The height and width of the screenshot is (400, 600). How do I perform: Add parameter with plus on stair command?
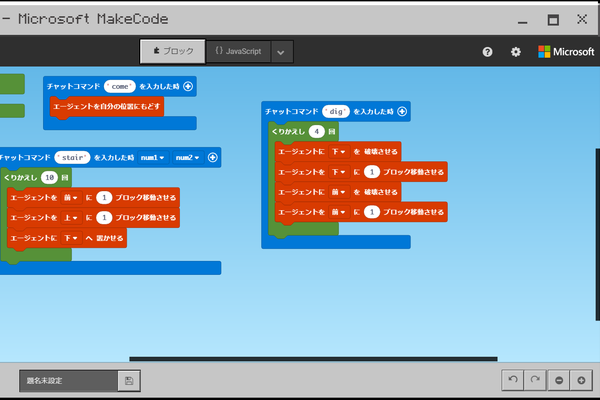pyautogui.click(x=212, y=157)
